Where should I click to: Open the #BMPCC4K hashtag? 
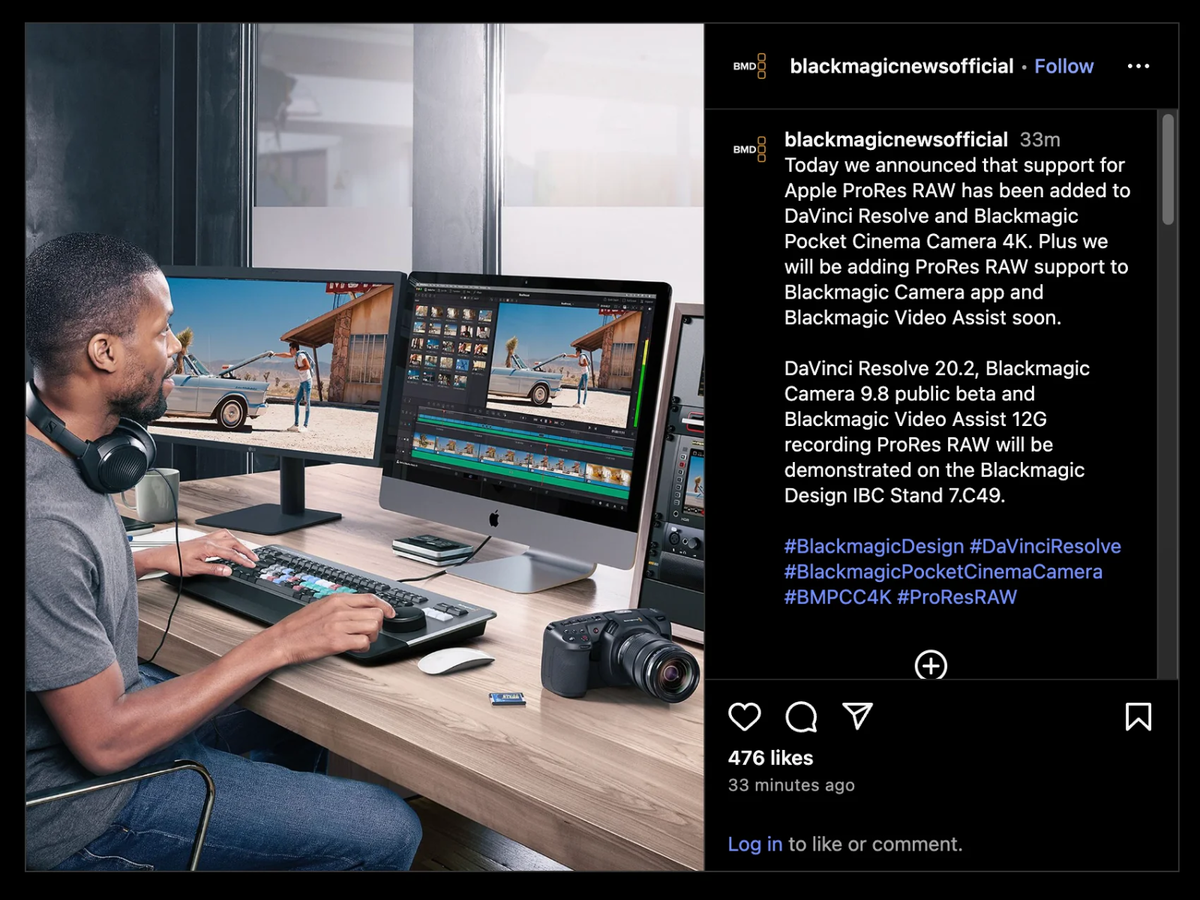click(838, 597)
